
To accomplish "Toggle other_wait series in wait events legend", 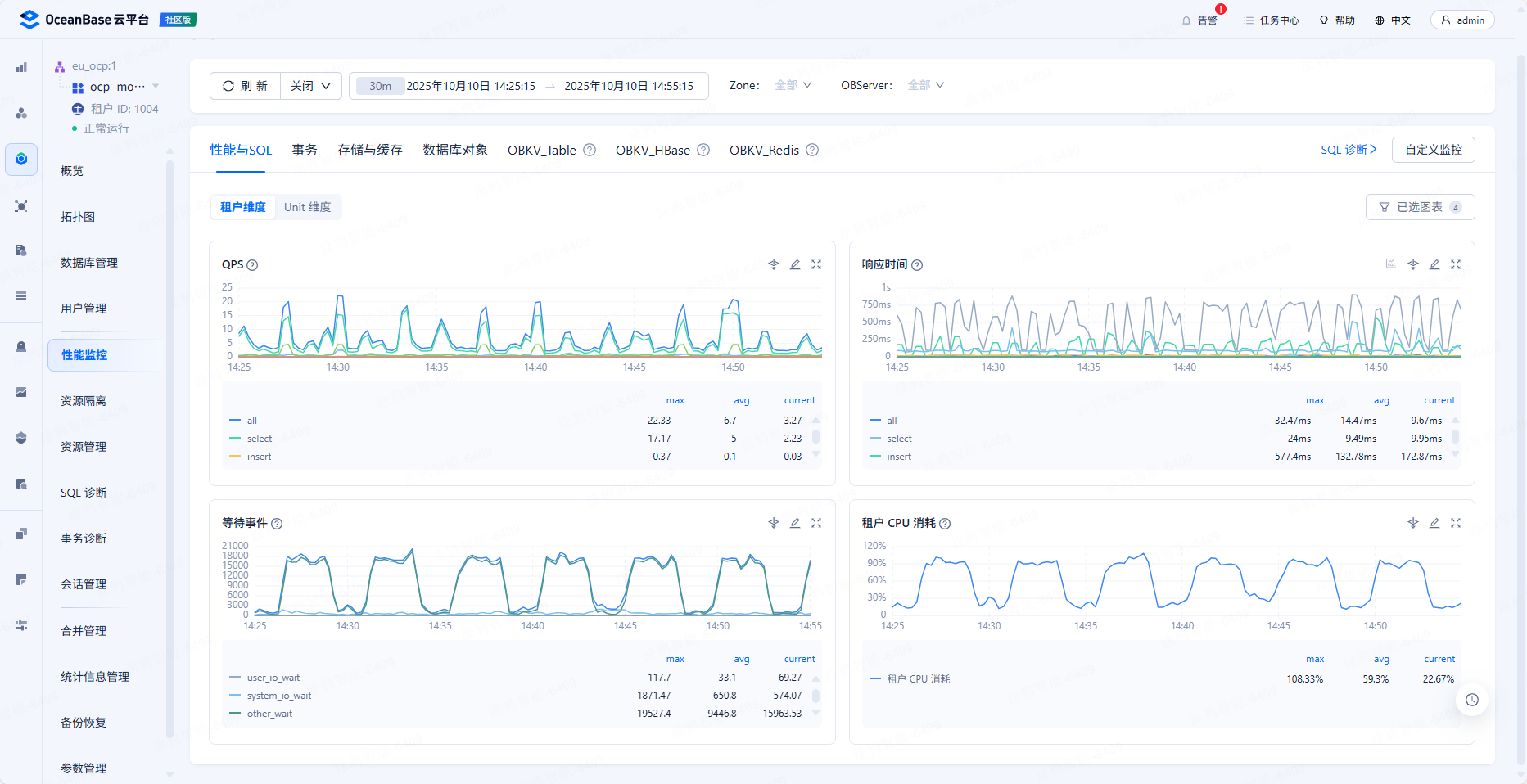I will [x=269, y=714].
